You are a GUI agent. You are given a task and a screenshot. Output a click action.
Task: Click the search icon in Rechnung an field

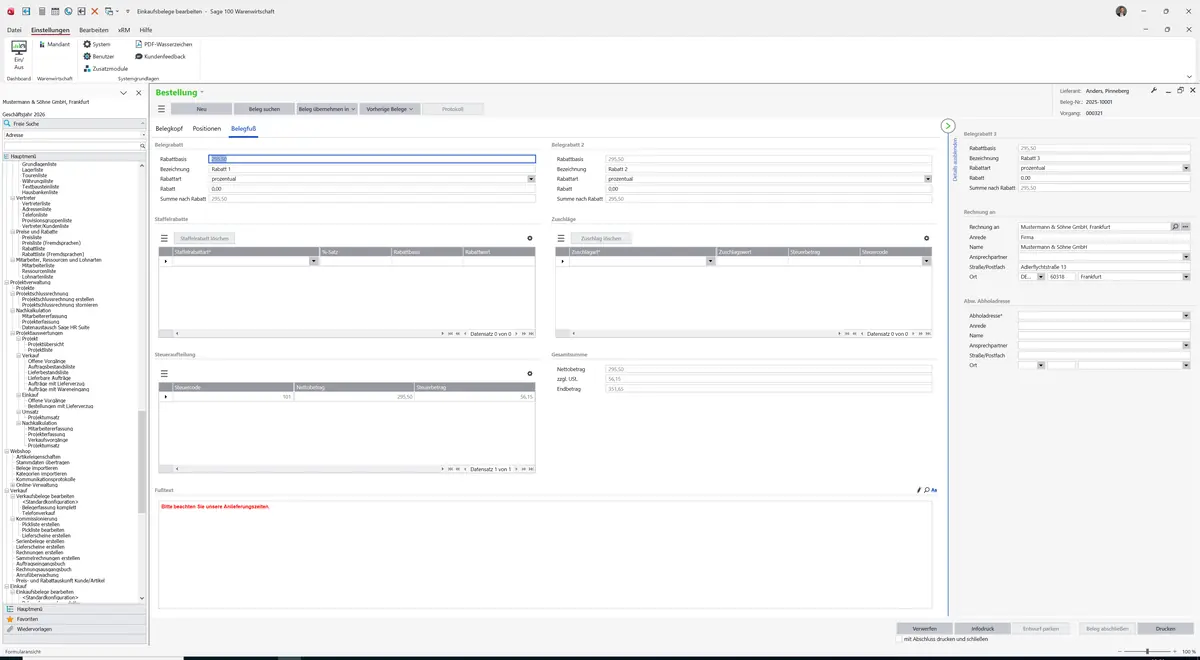1175,227
